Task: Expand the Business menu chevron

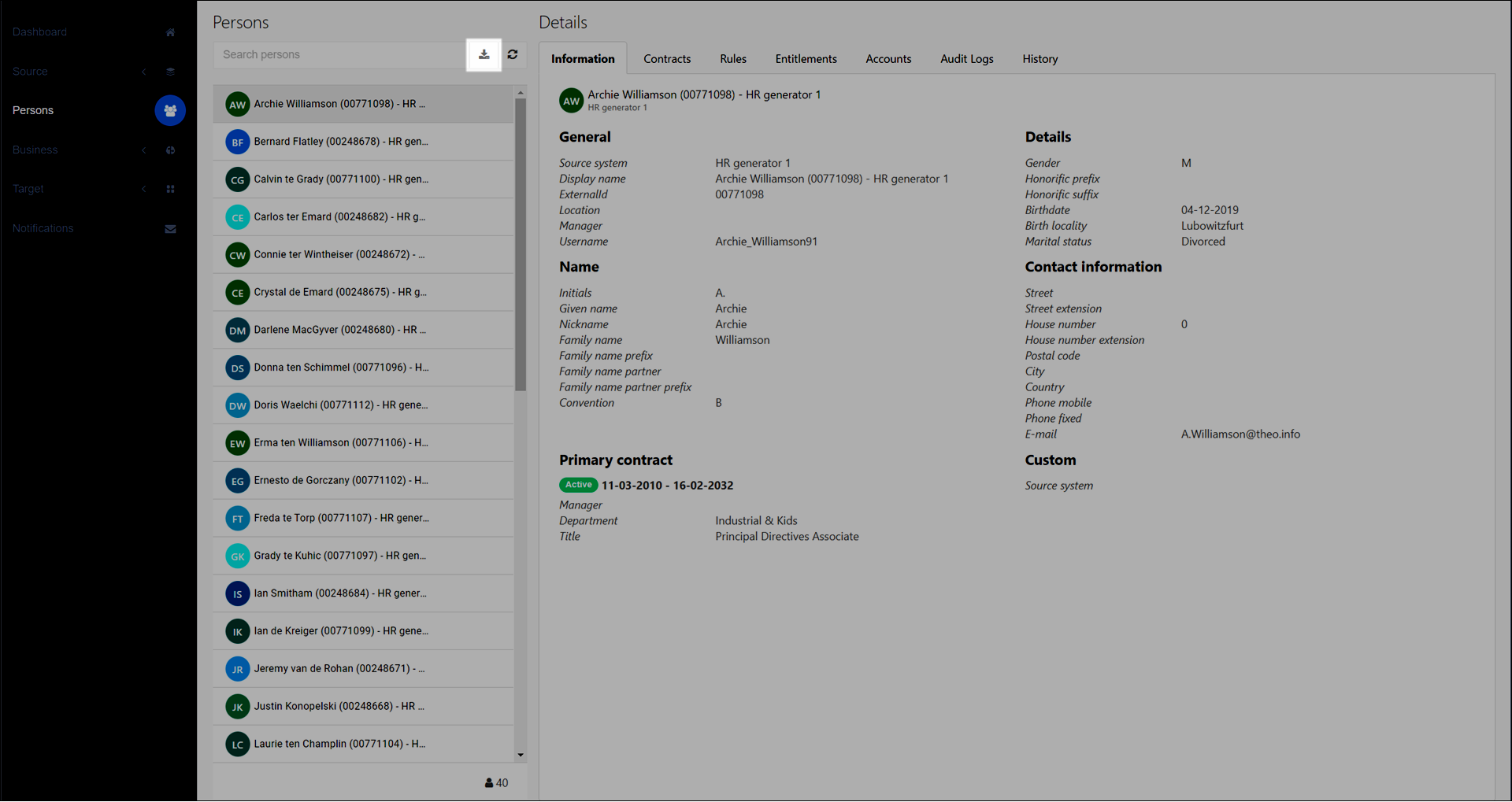Action: (x=144, y=150)
